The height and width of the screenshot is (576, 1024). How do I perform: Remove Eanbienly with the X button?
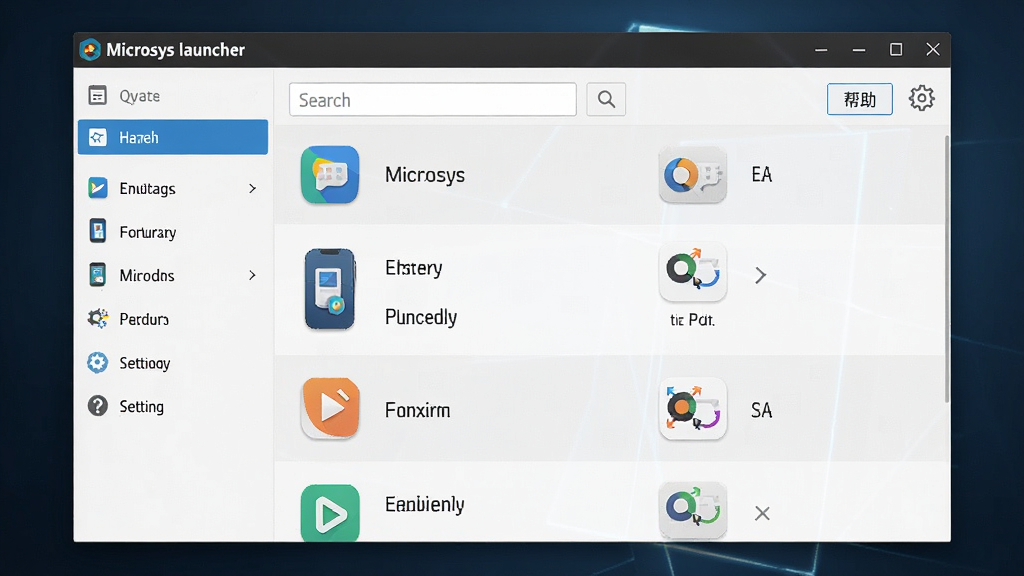coord(762,513)
